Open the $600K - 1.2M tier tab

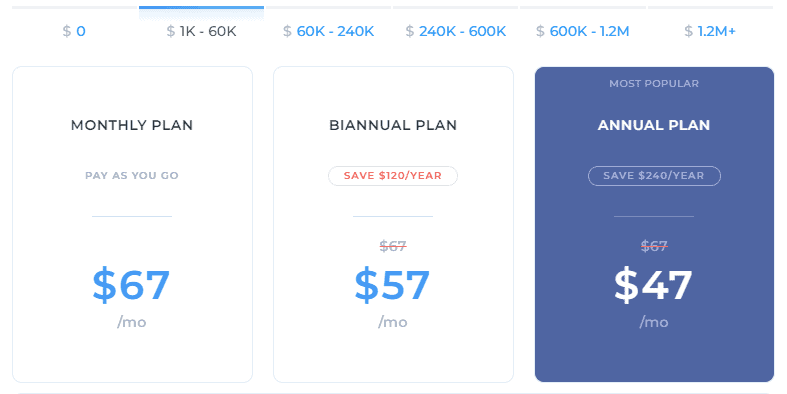(x=582, y=31)
